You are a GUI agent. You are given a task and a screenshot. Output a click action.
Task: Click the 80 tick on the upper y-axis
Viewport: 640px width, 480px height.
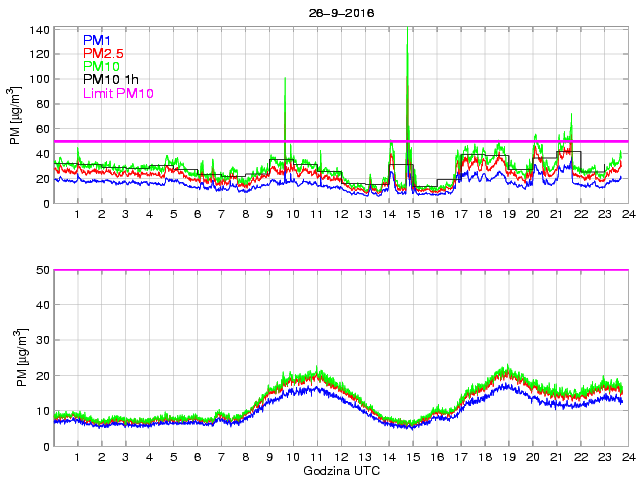coord(42,104)
